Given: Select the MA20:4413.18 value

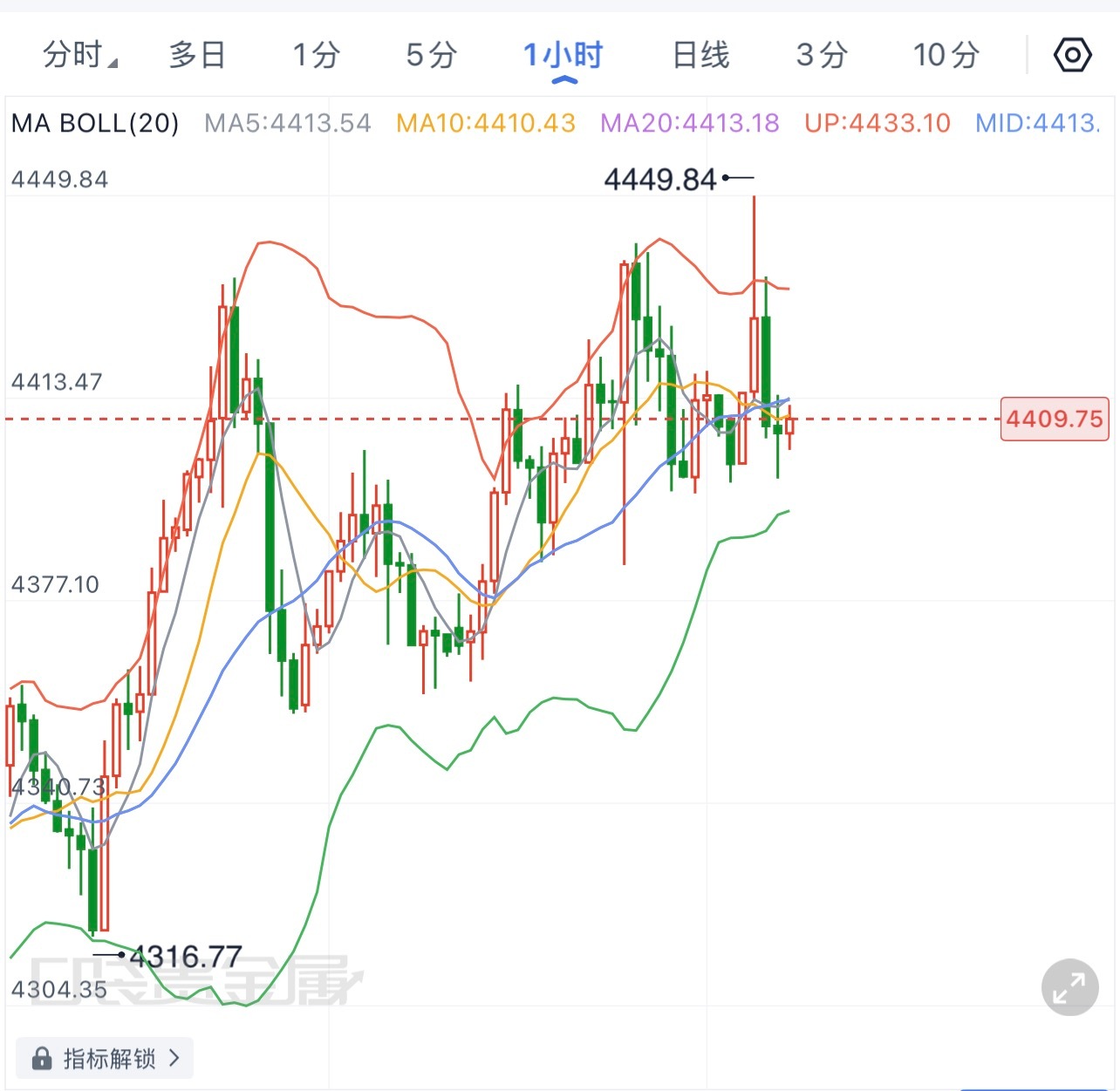Looking at the screenshot, I should [x=690, y=123].
